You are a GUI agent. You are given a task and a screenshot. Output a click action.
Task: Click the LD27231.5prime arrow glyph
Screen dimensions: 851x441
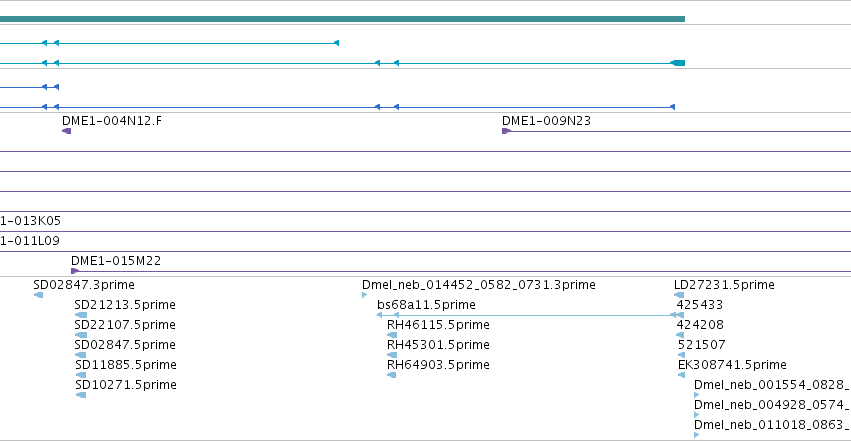tap(679, 295)
